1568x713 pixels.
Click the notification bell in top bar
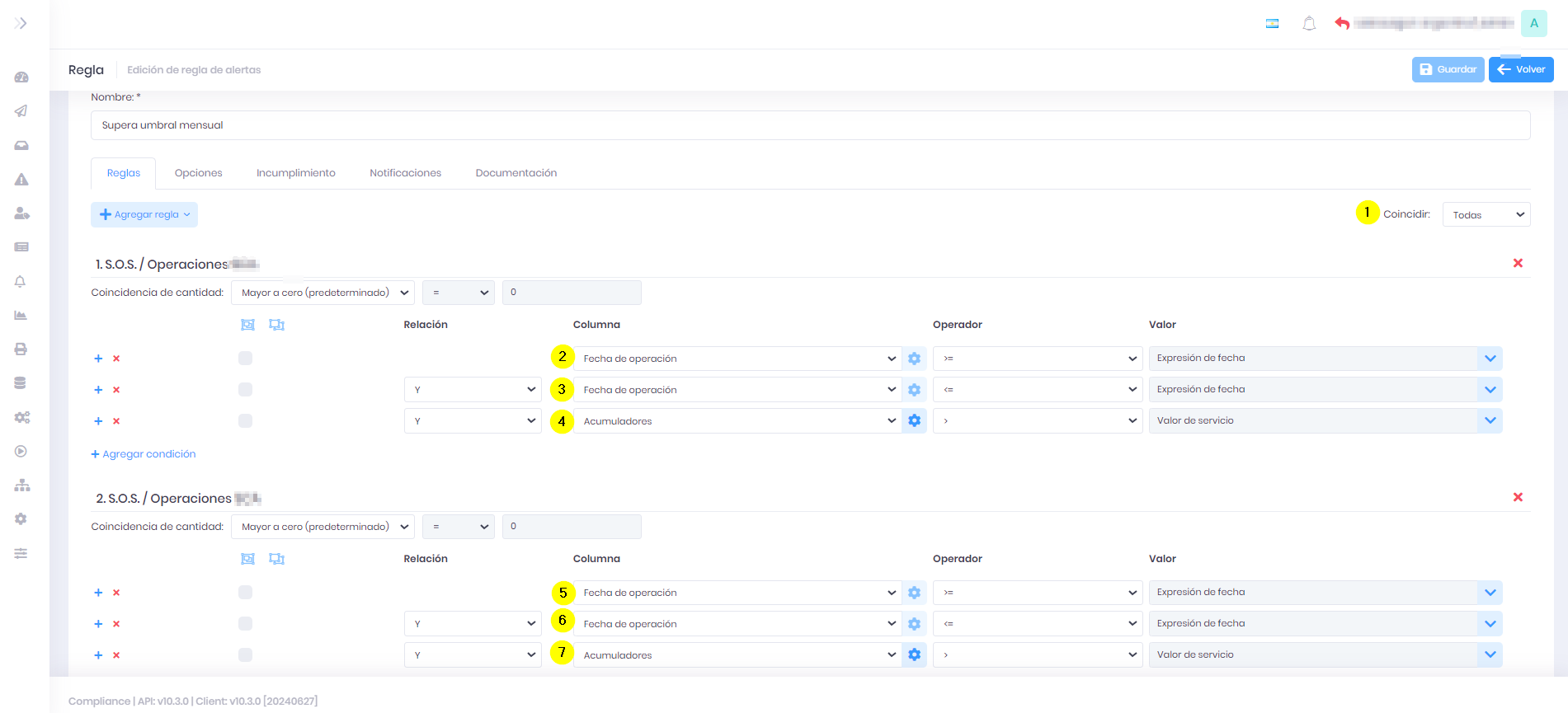(1308, 24)
